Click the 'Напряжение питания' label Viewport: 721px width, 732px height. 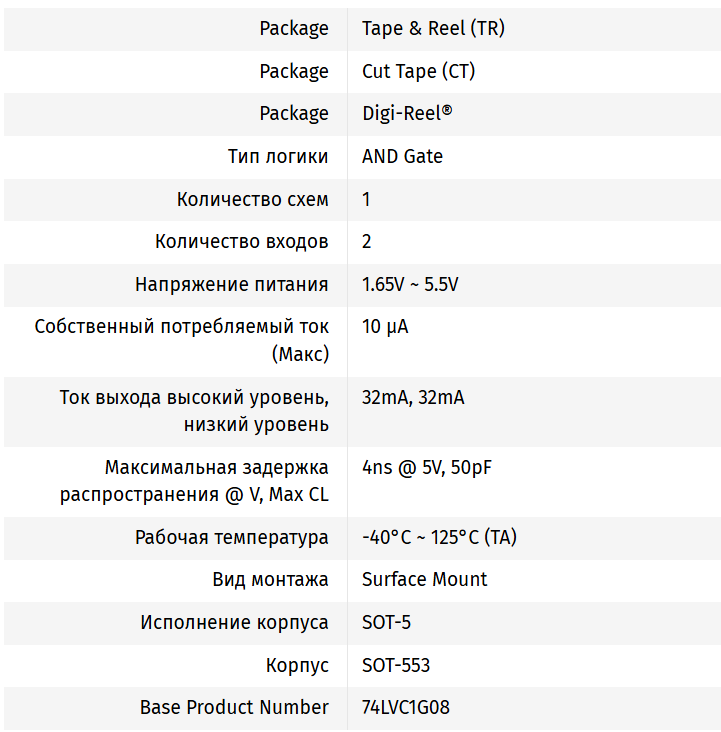click(x=231, y=285)
